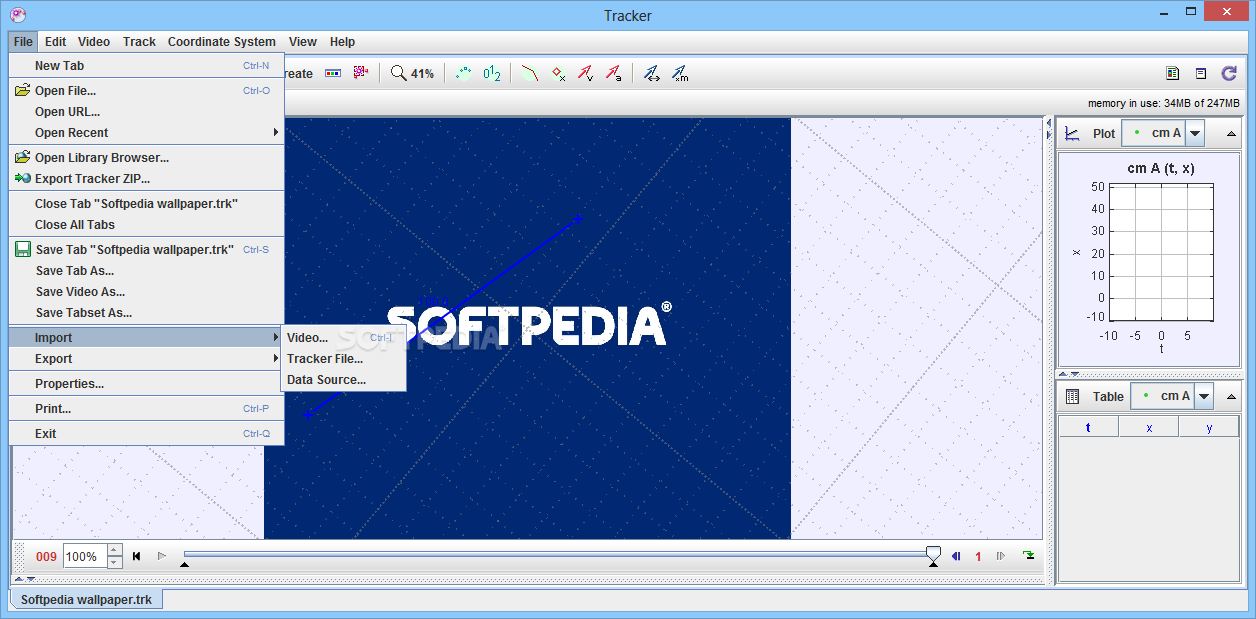Click the end frame marker under slider
This screenshot has height=619, width=1256.
(933, 565)
